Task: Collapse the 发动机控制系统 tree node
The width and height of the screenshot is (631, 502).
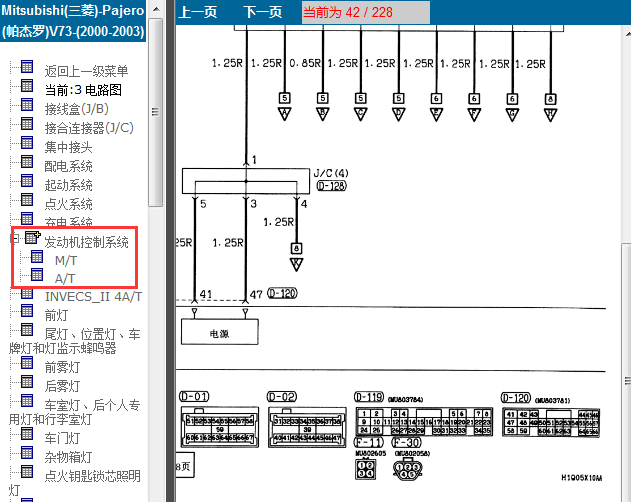Action: (15, 238)
